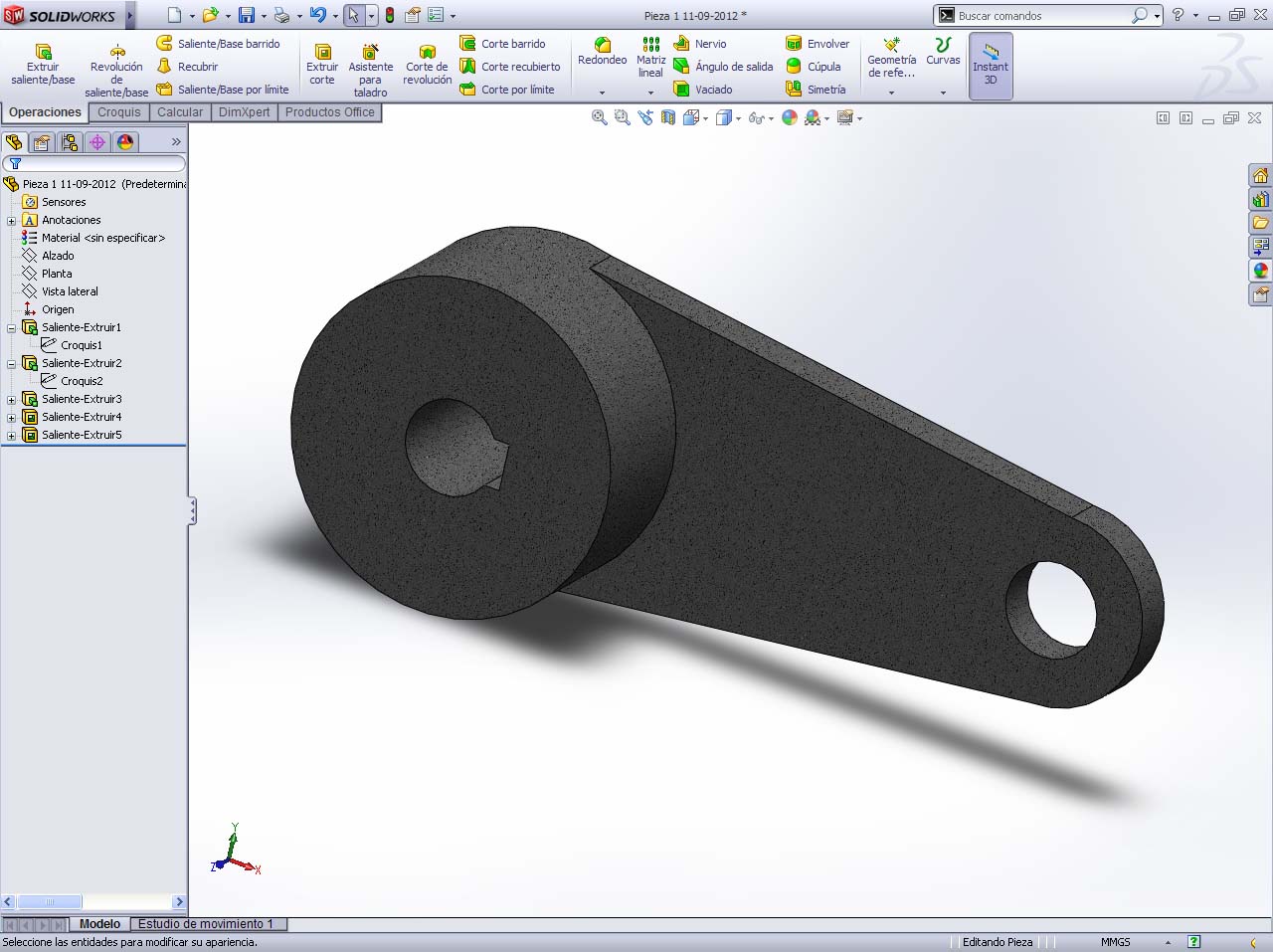Click the Cúpula dome tool
This screenshot has width=1273, height=952.
coord(814,67)
